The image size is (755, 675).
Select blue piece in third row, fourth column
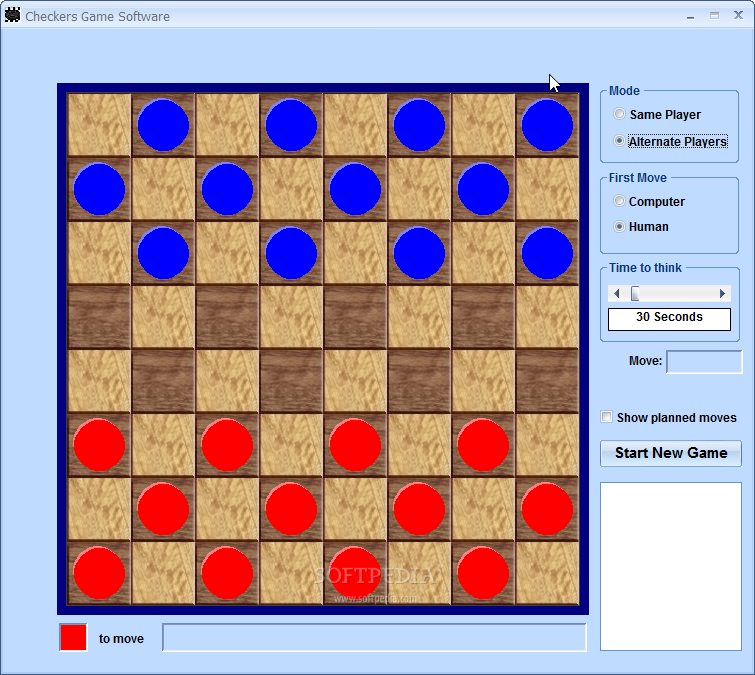click(x=291, y=253)
